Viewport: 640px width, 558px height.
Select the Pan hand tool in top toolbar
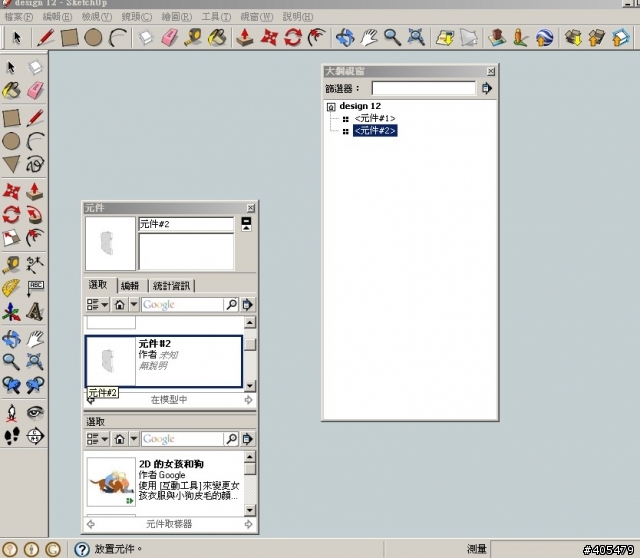coord(369,37)
